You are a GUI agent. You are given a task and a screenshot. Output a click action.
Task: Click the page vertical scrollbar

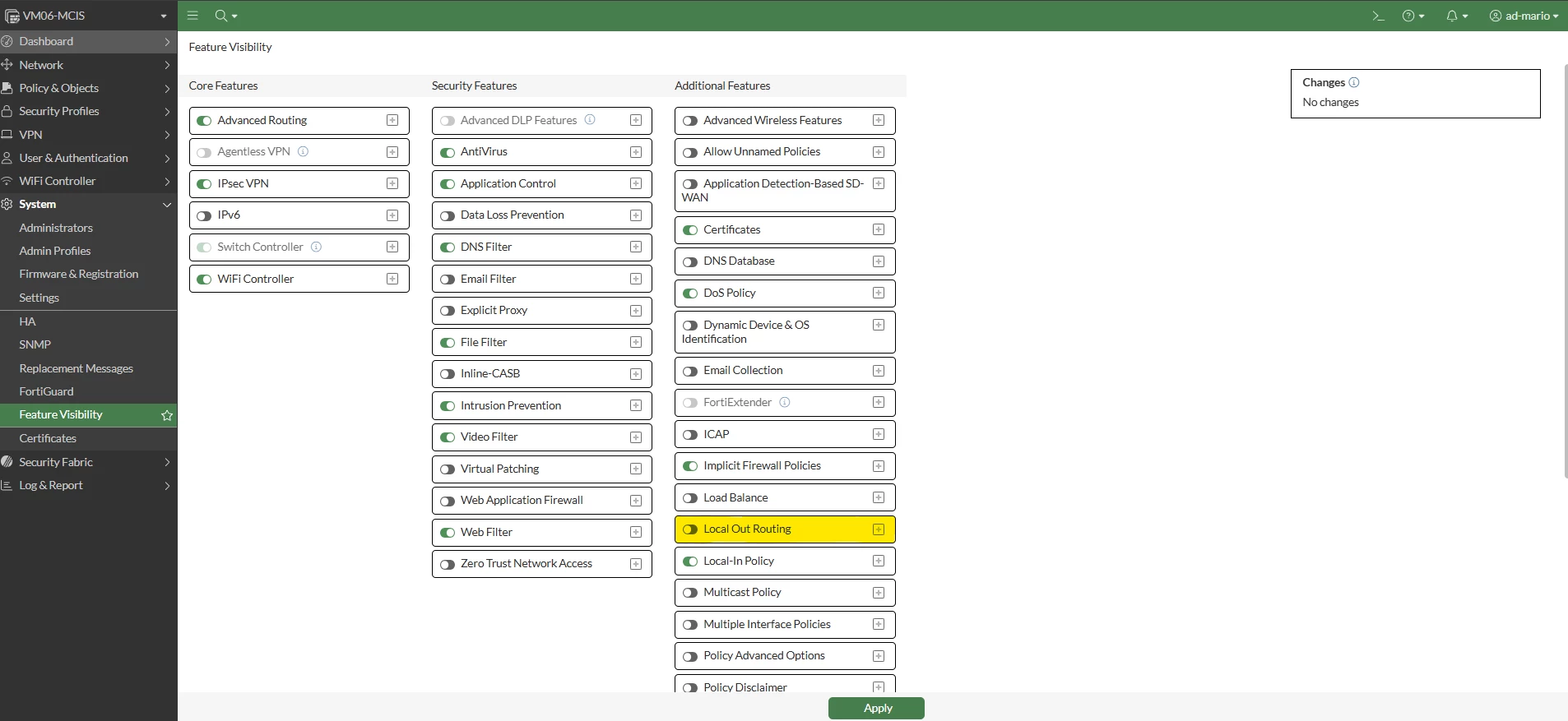click(1565, 271)
